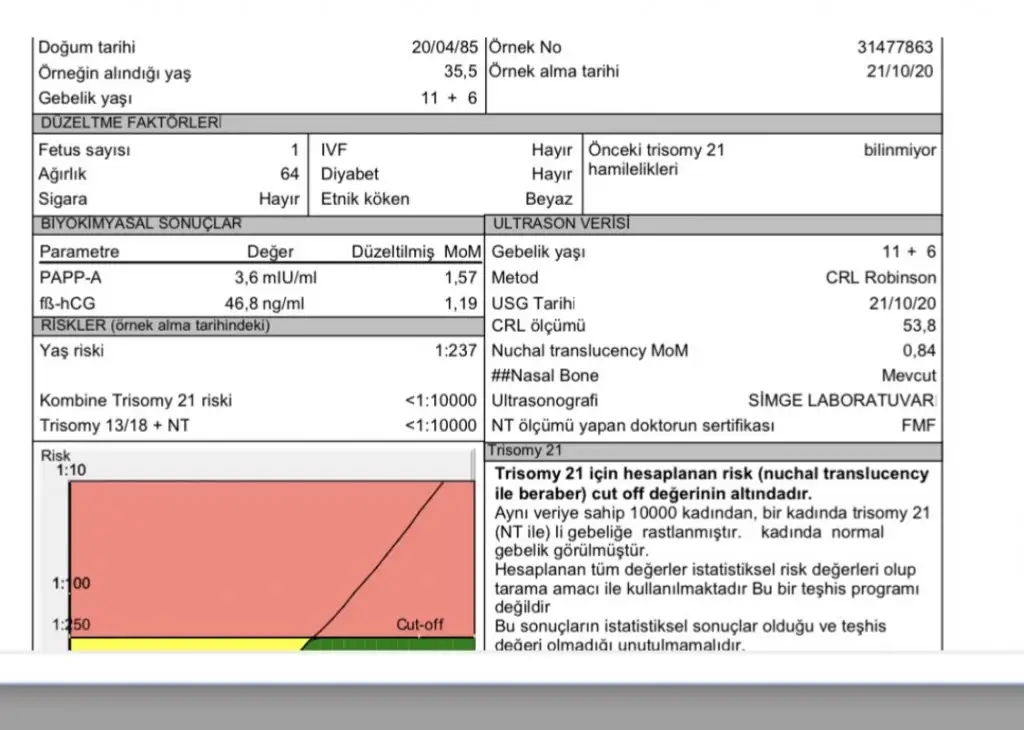Click weight value 64
This screenshot has height=730, width=1024.
(289, 174)
